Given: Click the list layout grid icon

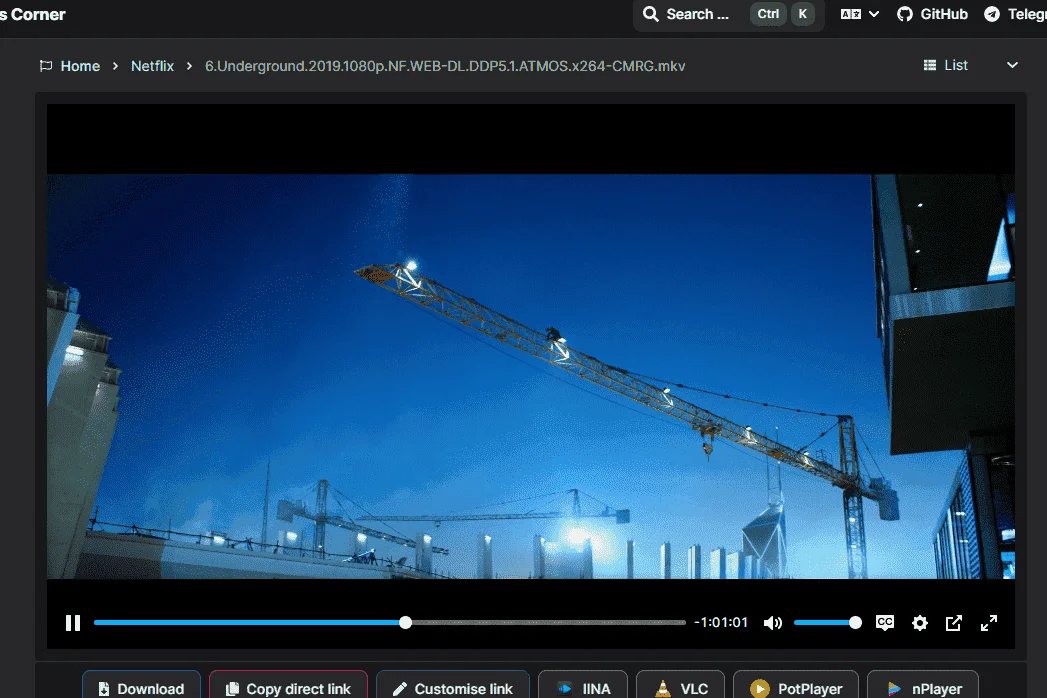Looking at the screenshot, I should click(x=929, y=65).
